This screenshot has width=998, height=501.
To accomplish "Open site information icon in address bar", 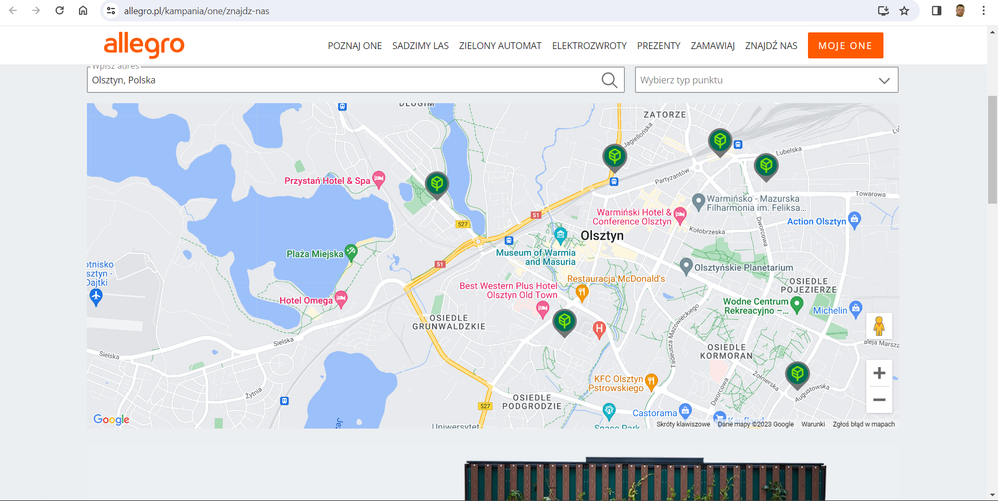I will [x=111, y=11].
